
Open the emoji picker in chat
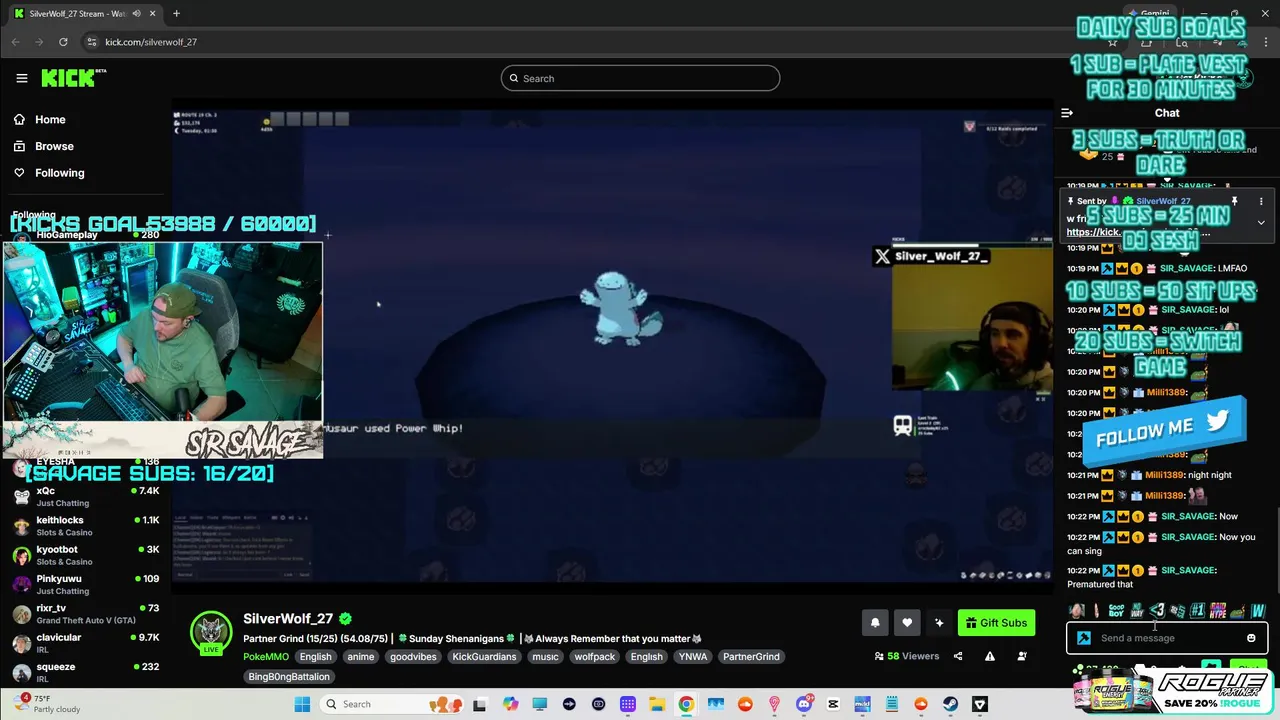point(1251,638)
